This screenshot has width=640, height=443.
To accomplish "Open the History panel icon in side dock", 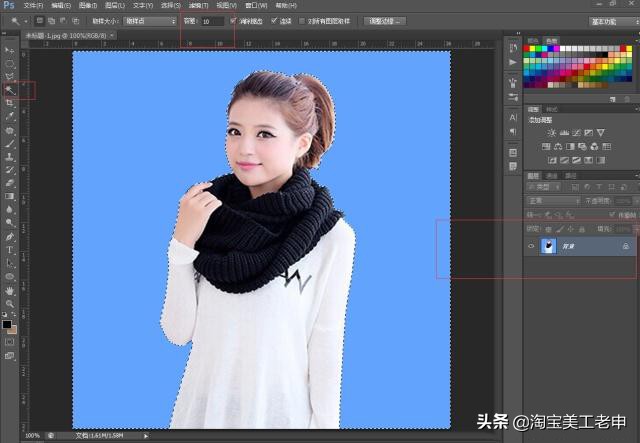I will coord(513,46).
